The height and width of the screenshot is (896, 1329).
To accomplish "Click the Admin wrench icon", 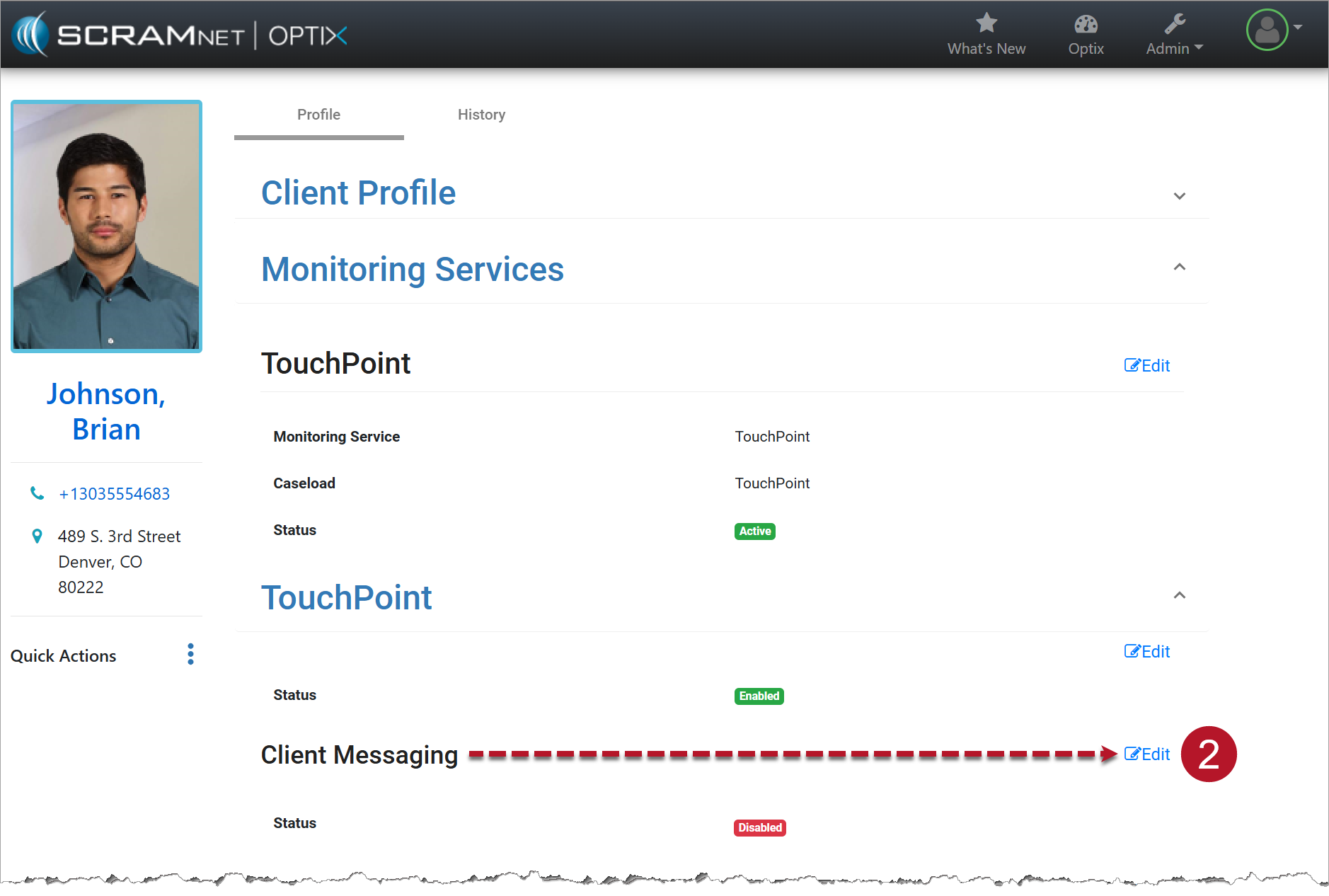I will 1175,24.
